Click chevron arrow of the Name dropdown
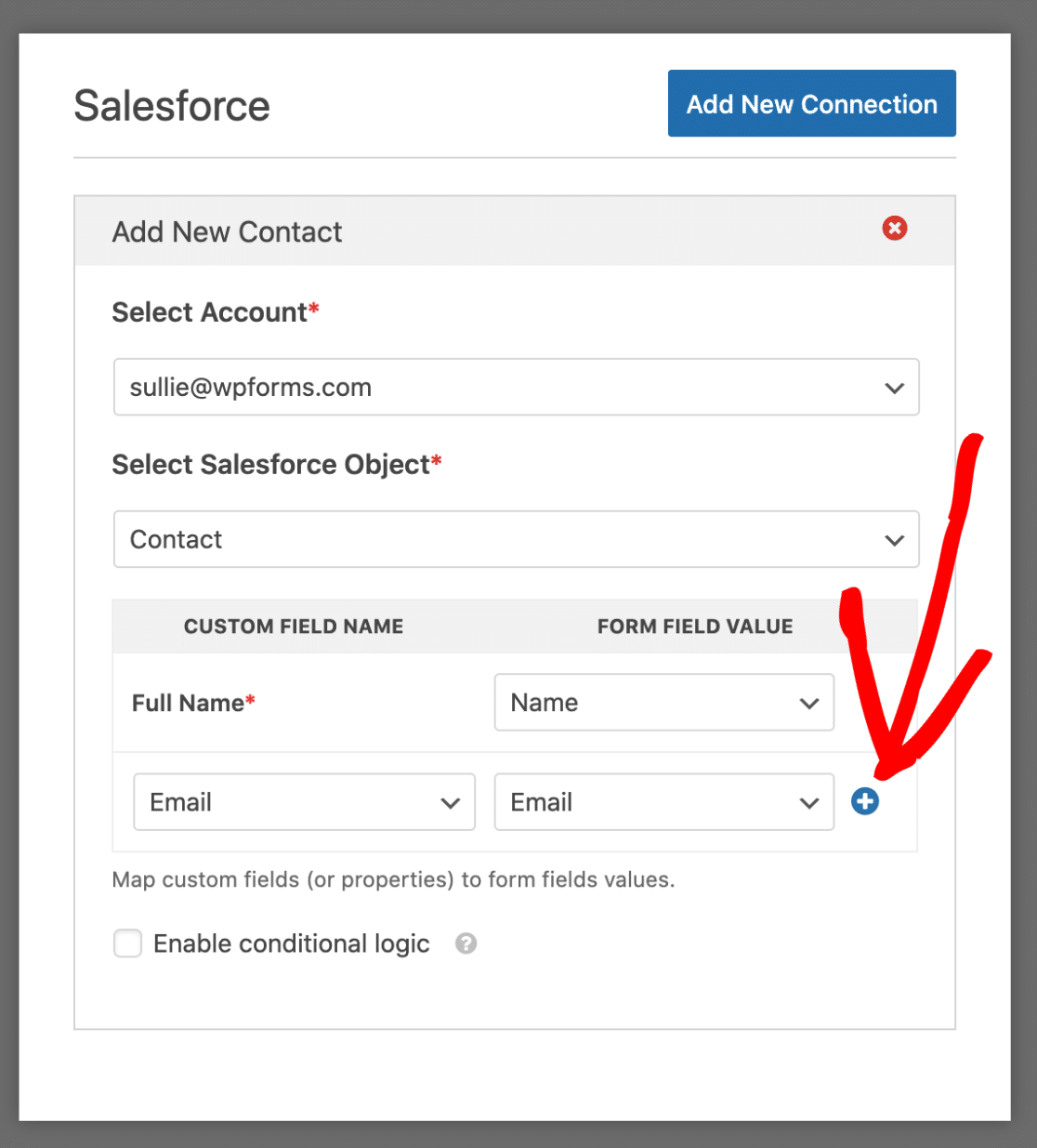 pos(809,704)
